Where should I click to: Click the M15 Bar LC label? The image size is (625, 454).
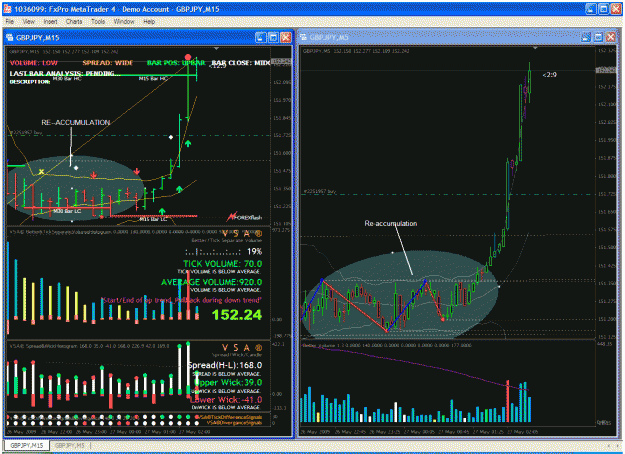(153, 219)
